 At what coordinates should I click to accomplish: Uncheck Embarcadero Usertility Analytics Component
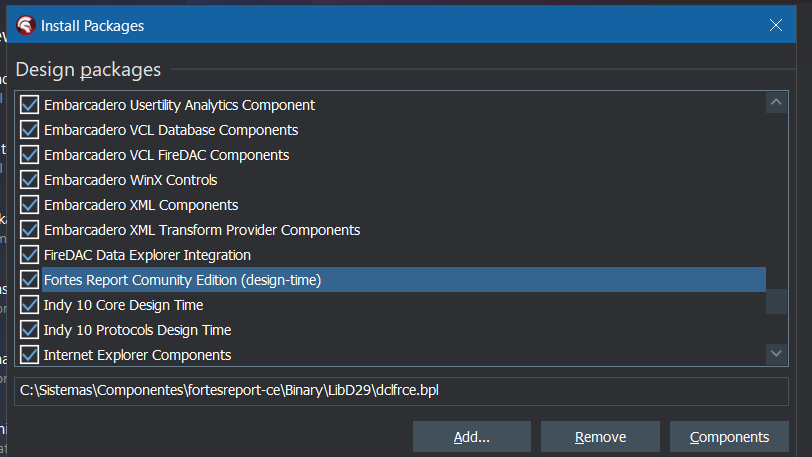(x=30, y=105)
